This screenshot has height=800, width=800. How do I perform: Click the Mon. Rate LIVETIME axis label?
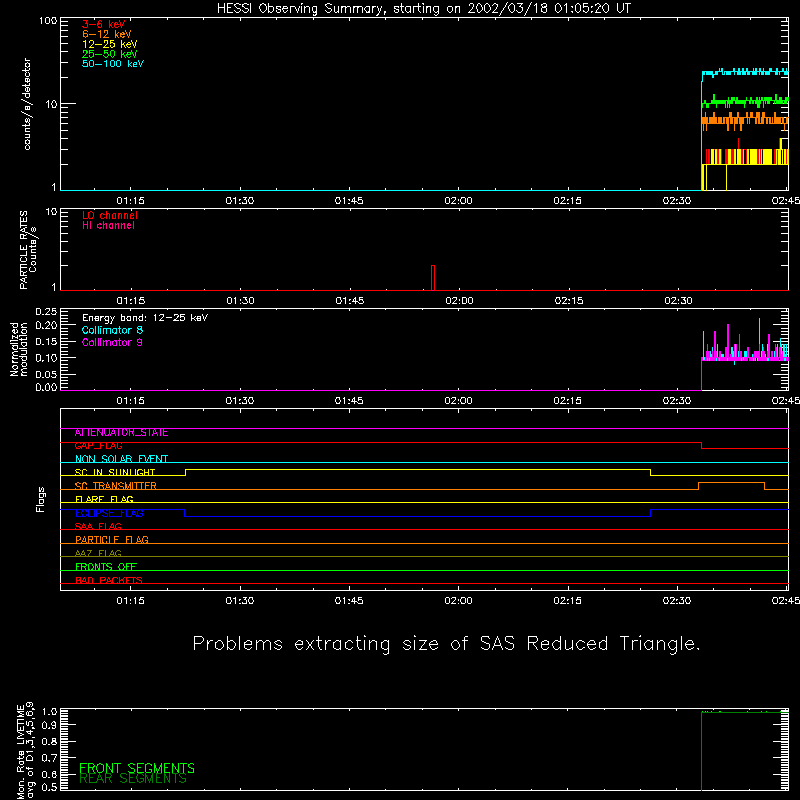click(25, 750)
